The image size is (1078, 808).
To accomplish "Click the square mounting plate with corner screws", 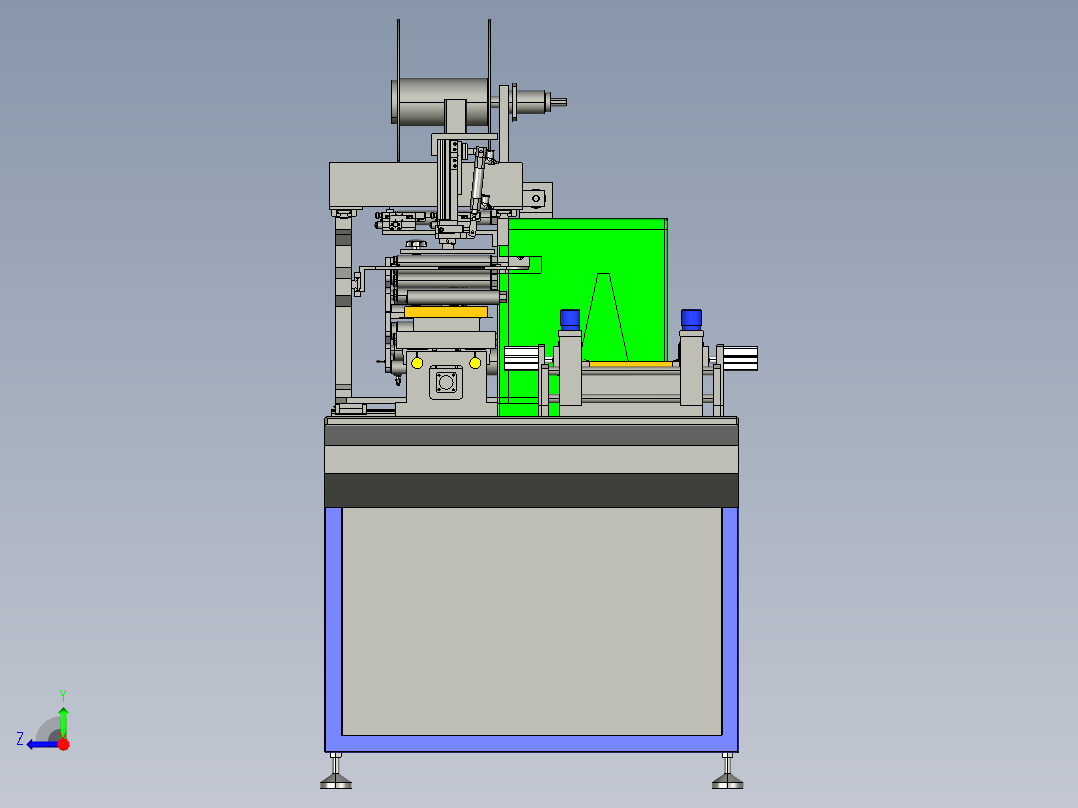I will pos(446,384).
